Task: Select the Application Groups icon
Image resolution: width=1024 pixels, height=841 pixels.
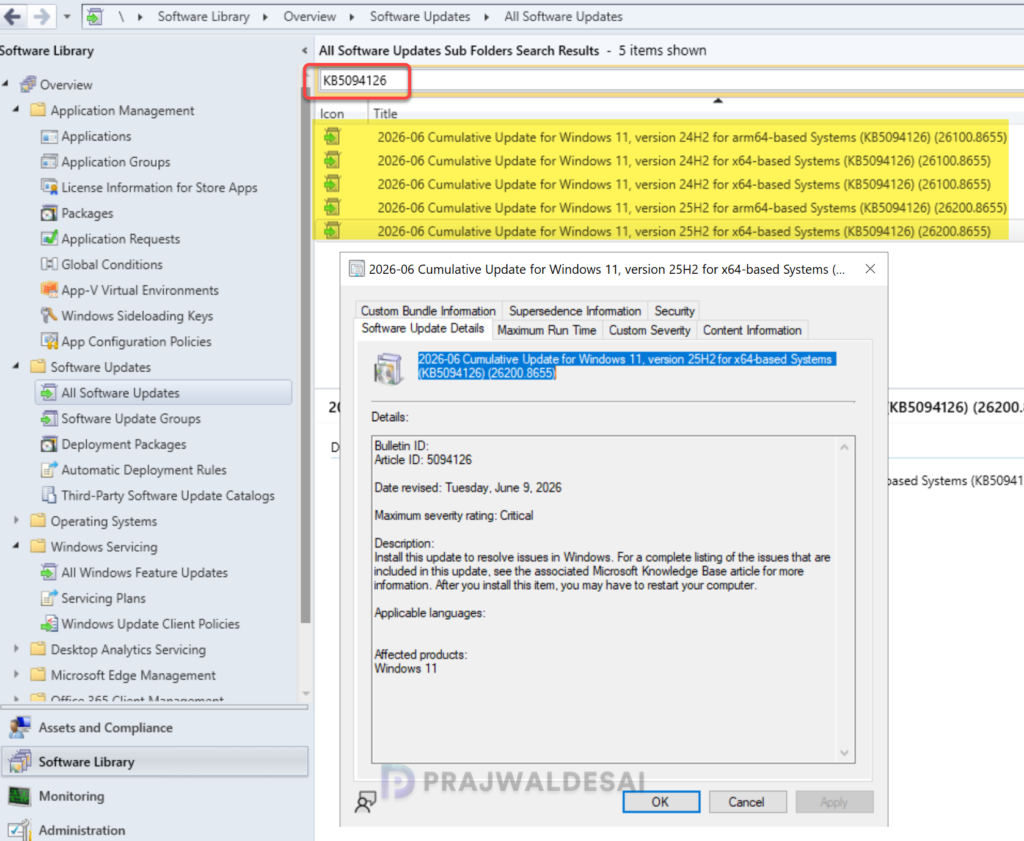Action: click(x=49, y=162)
